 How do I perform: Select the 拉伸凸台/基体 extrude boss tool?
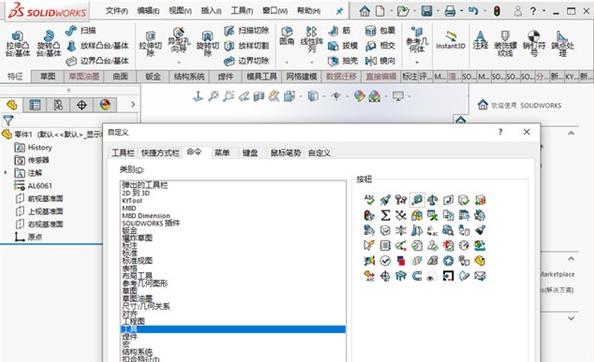(x=17, y=44)
